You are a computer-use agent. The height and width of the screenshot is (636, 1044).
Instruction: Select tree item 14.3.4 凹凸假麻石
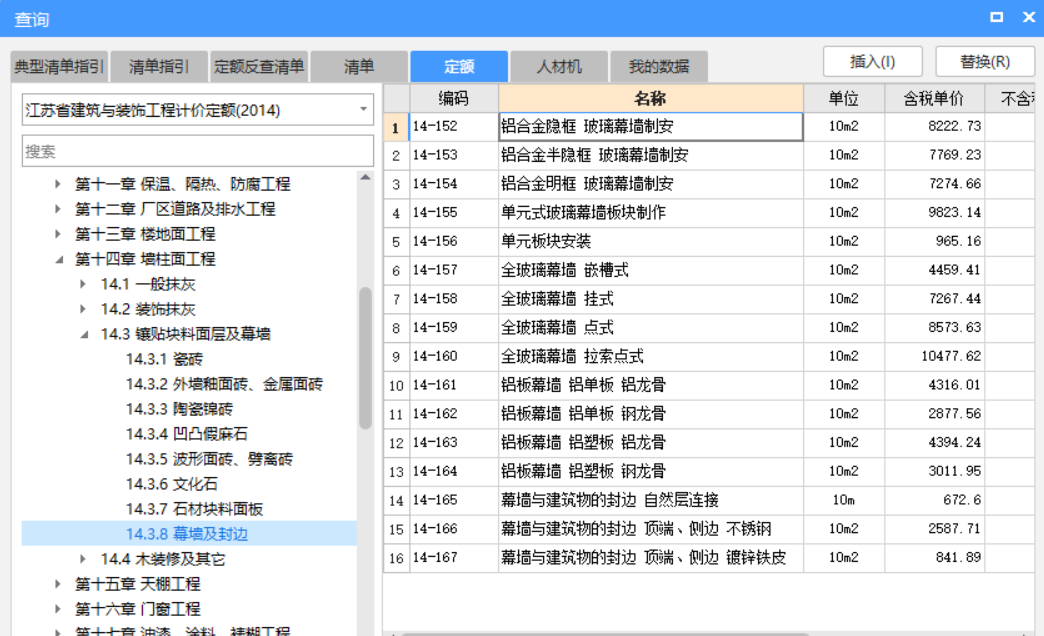point(186,434)
